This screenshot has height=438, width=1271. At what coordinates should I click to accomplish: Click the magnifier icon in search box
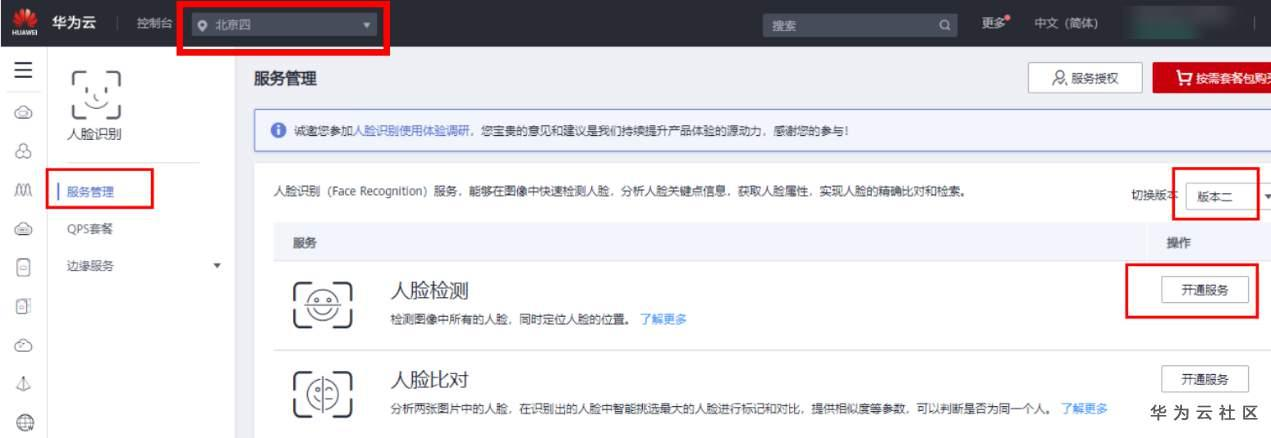coord(944,24)
